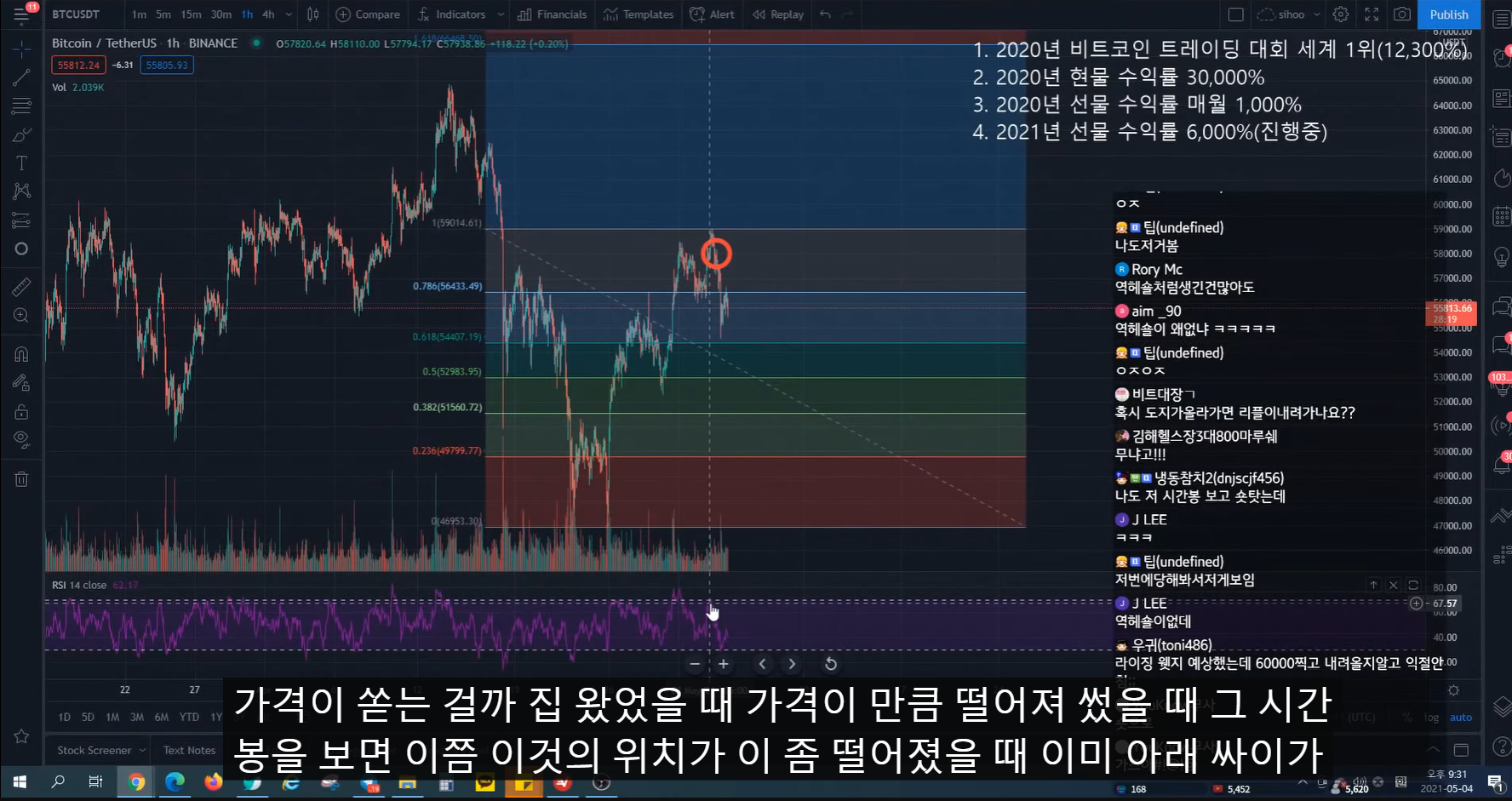Switch to 30m timeframe

(220, 14)
